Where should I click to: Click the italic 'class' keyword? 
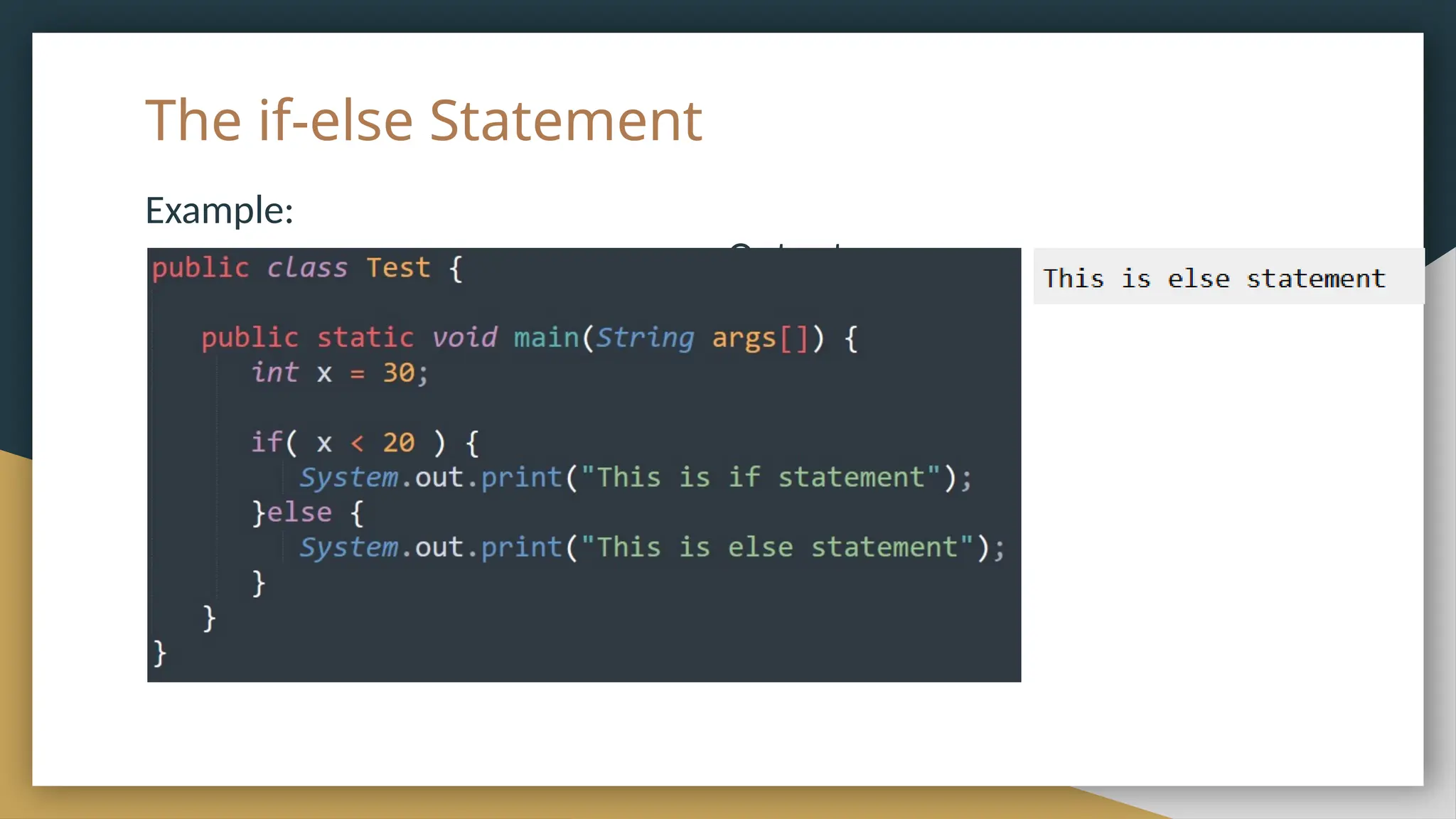tap(307, 268)
